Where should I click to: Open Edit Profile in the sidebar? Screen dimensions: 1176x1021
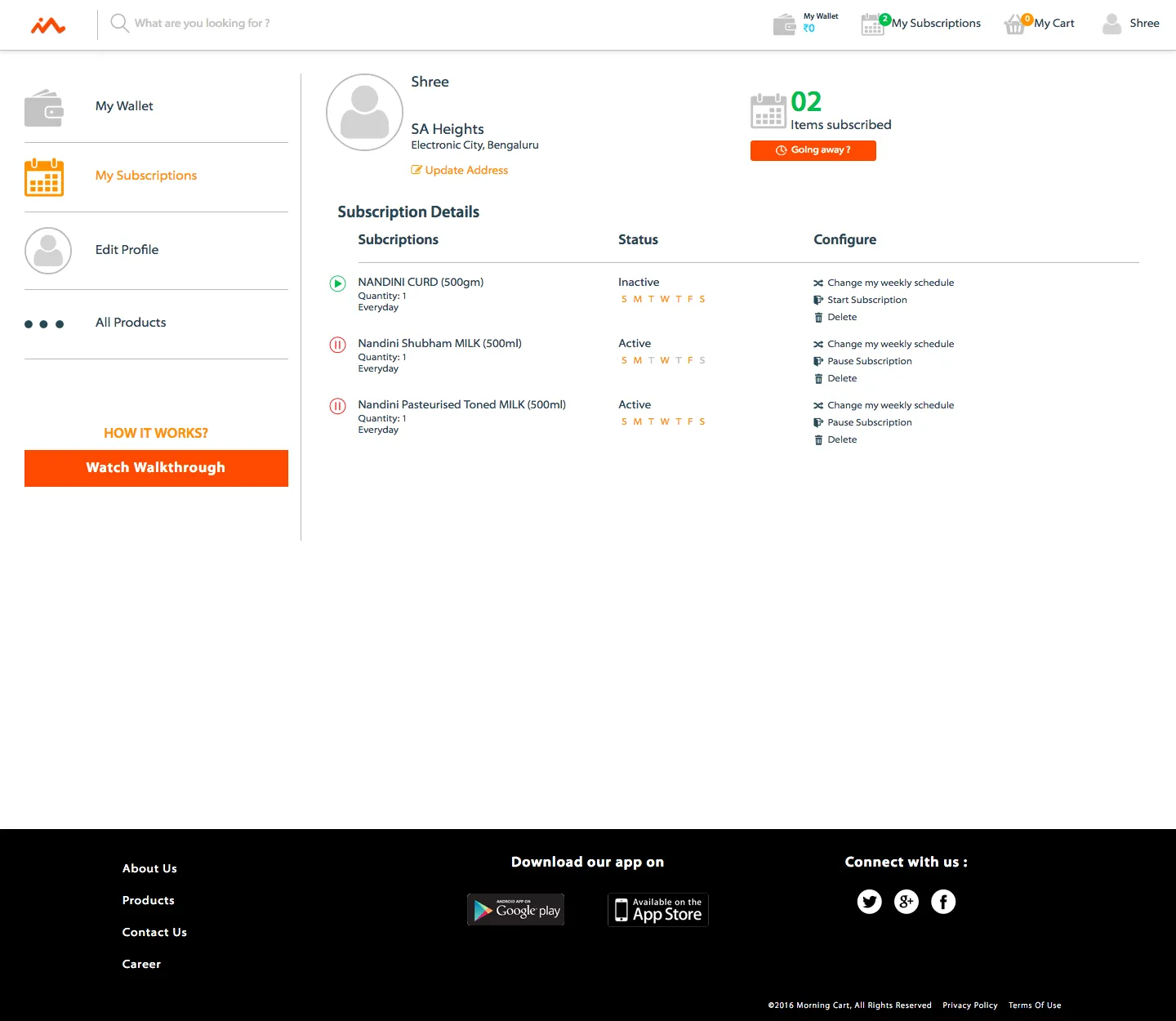click(x=127, y=250)
